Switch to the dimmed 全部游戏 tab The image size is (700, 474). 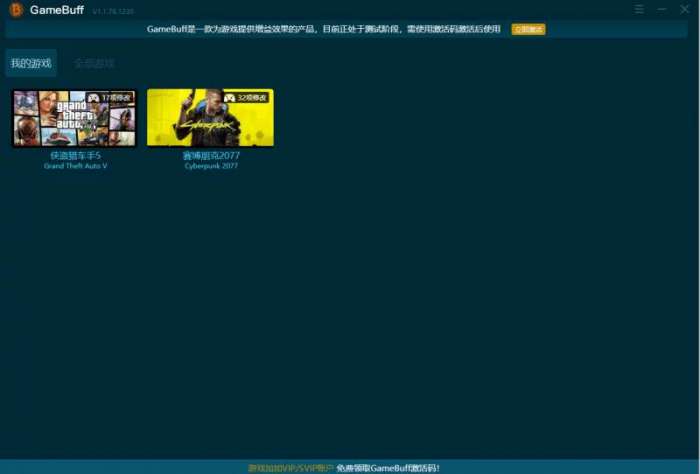click(x=94, y=63)
